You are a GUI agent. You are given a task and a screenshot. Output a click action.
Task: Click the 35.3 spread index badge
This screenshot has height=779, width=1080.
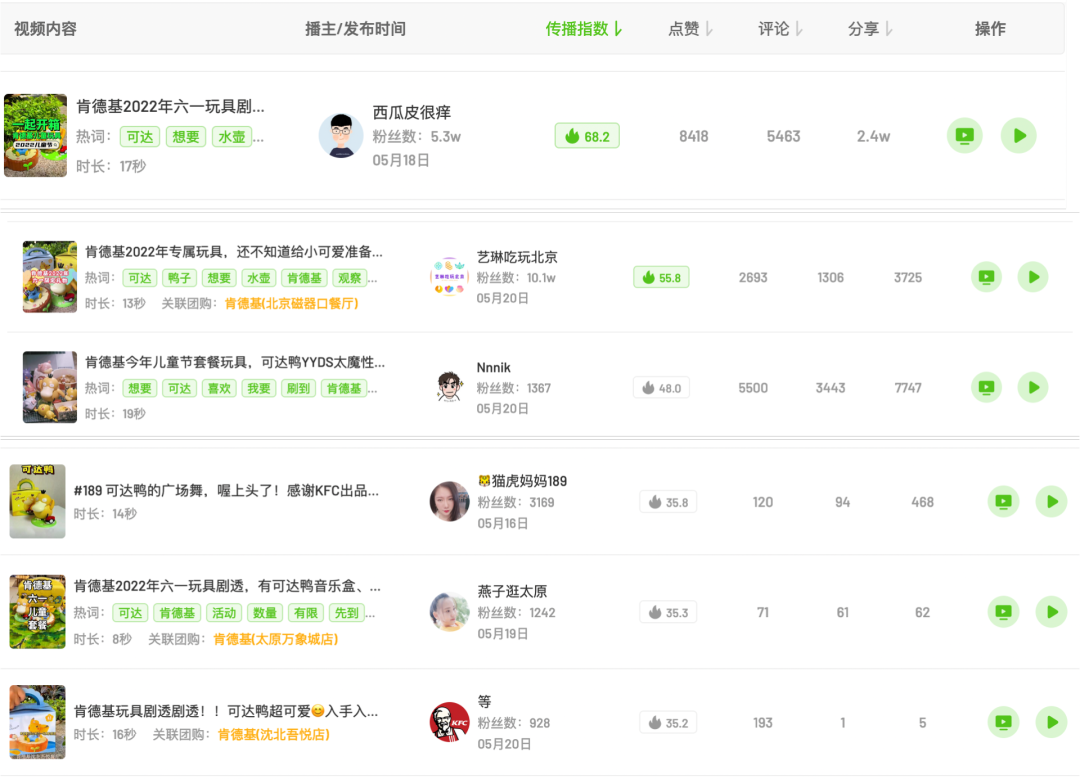click(x=668, y=612)
